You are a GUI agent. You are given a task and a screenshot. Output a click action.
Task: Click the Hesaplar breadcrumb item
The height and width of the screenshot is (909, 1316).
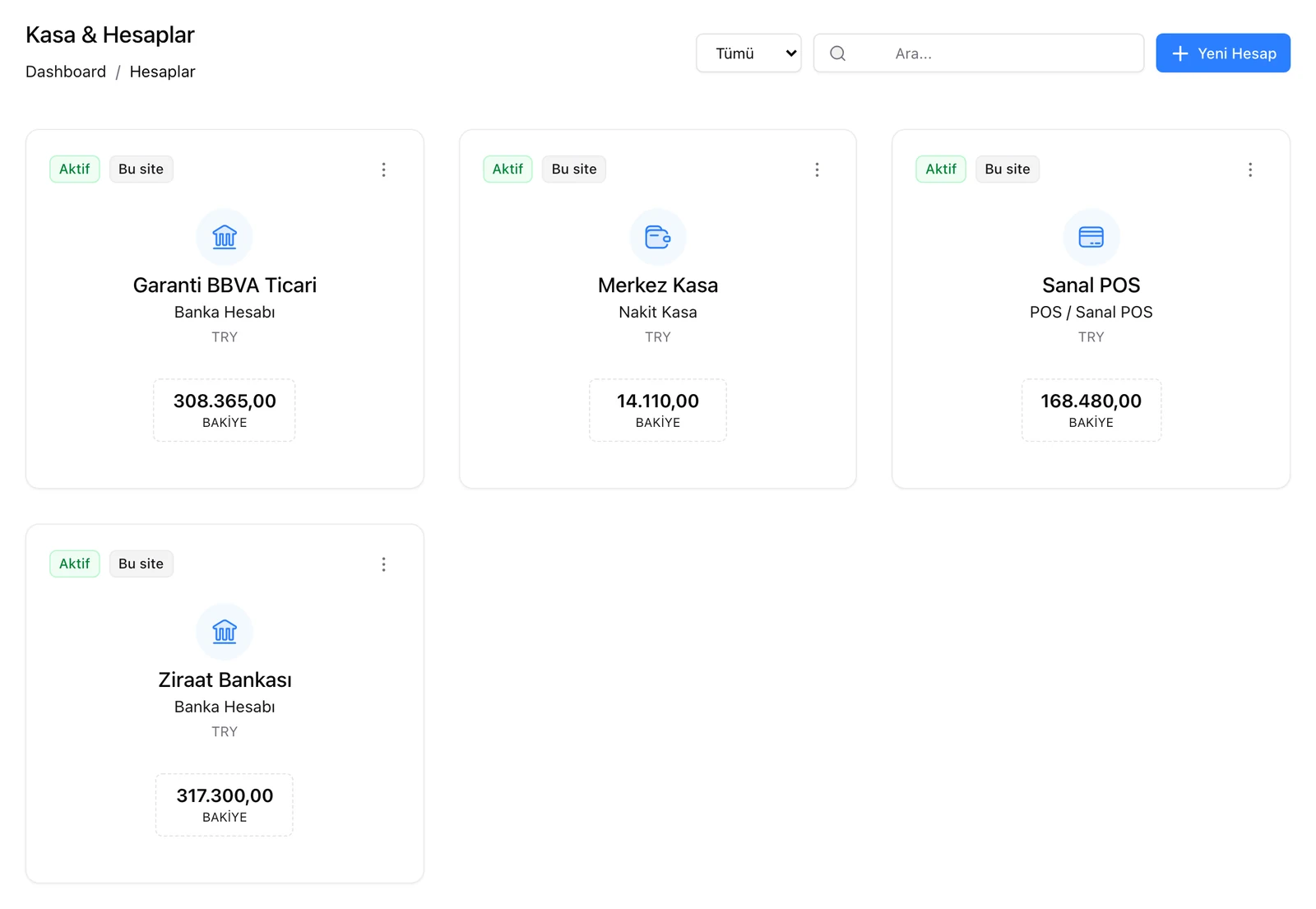coord(162,72)
